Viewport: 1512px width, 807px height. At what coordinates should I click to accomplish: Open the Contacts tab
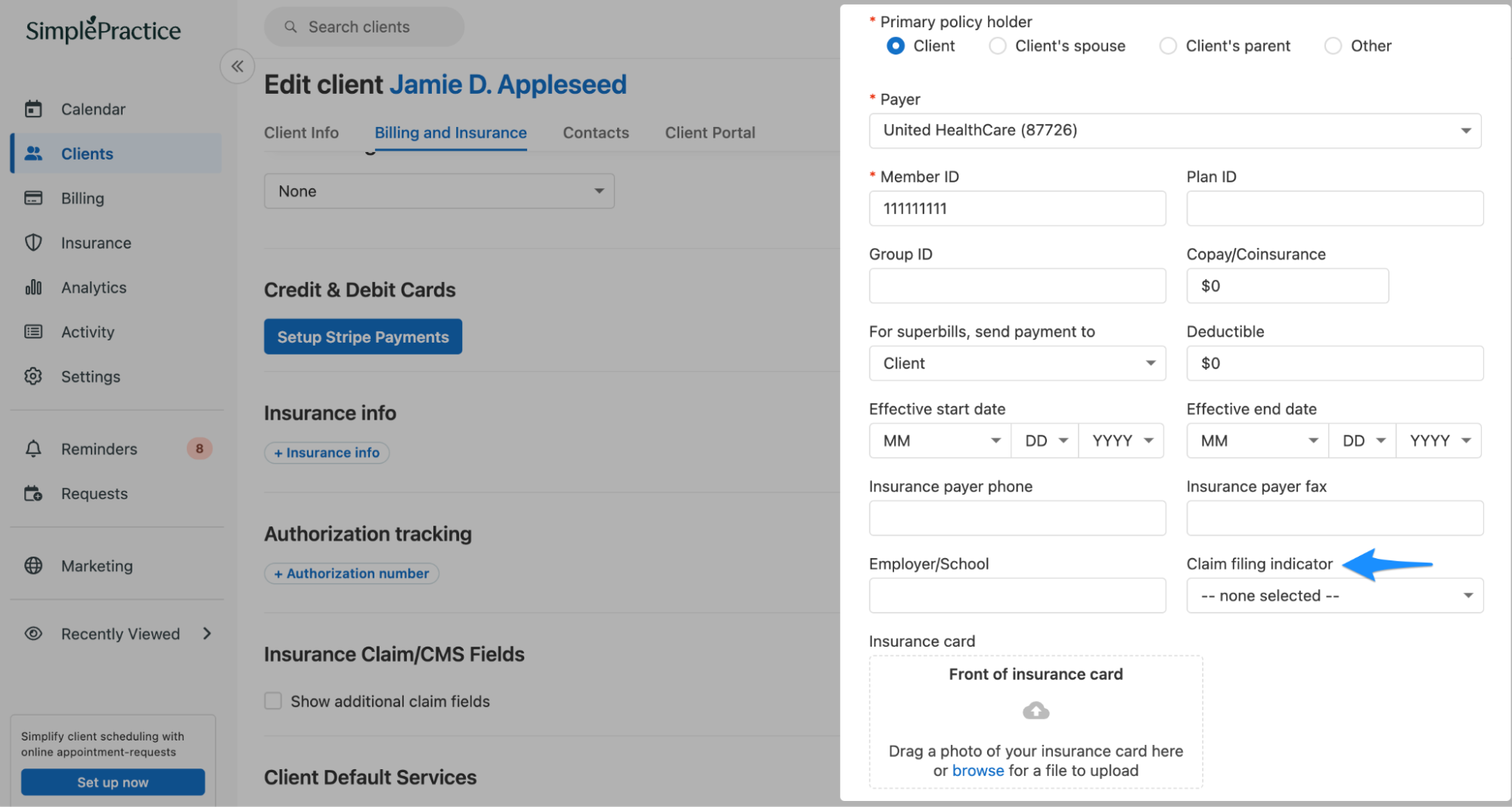click(x=595, y=133)
